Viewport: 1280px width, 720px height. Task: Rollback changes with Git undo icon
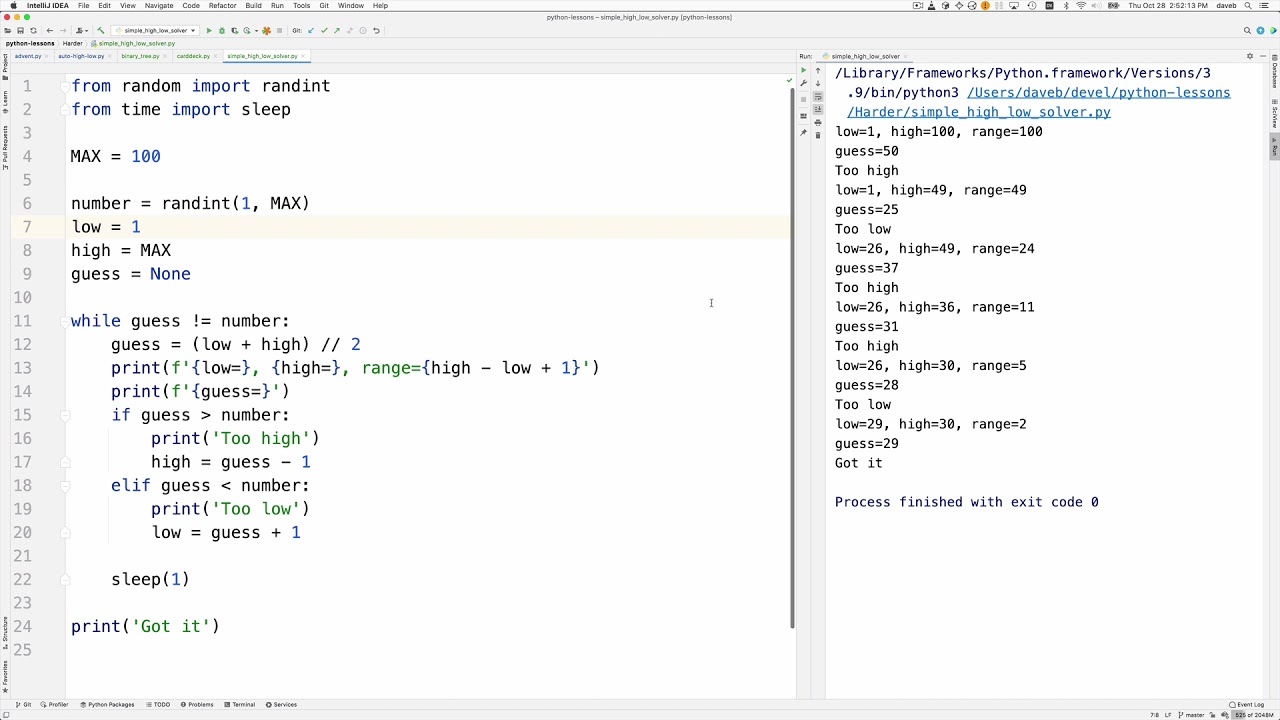[x=376, y=31]
